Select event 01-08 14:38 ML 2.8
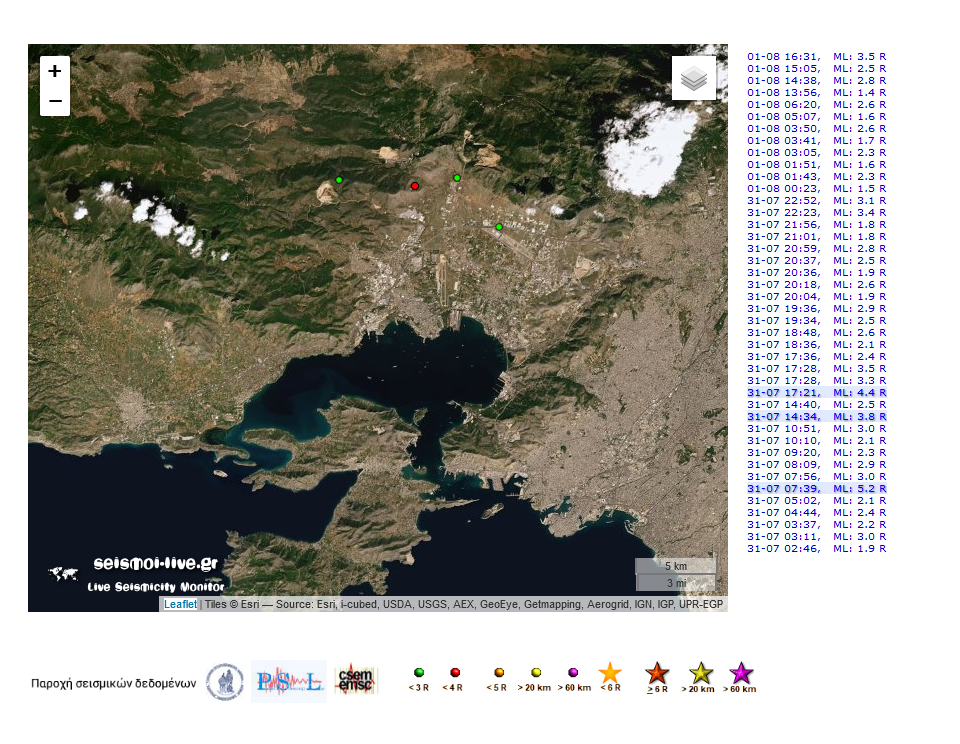This screenshot has height=744, width=960. coord(817,80)
